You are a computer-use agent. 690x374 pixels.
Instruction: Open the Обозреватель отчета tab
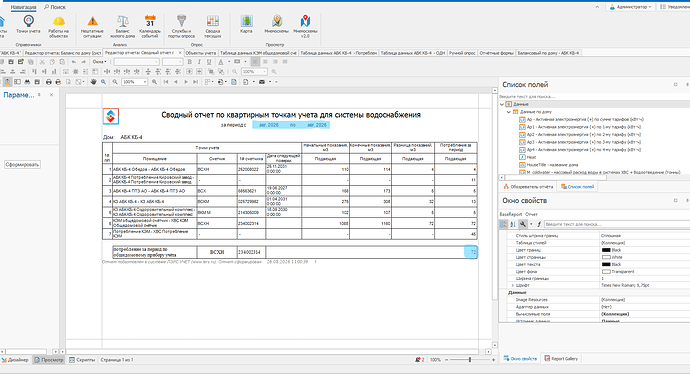tap(529, 187)
